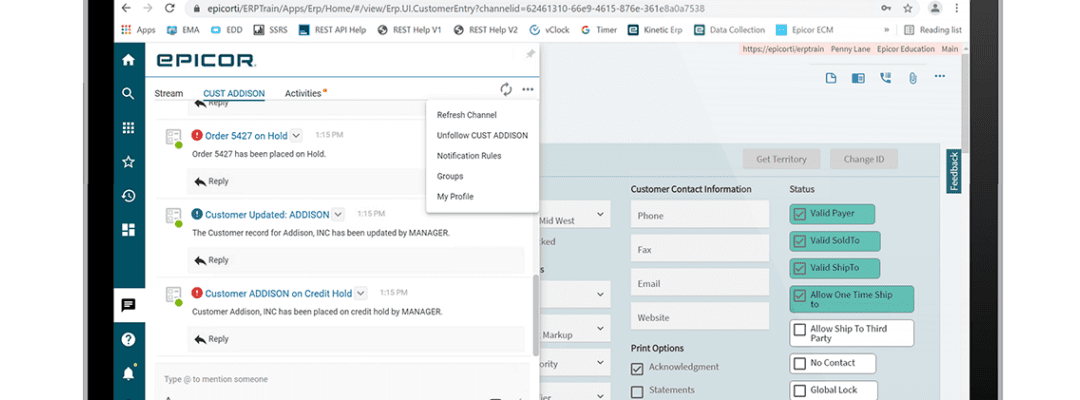
Task: Open the Search icon in the sidebar
Action: click(128, 94)
